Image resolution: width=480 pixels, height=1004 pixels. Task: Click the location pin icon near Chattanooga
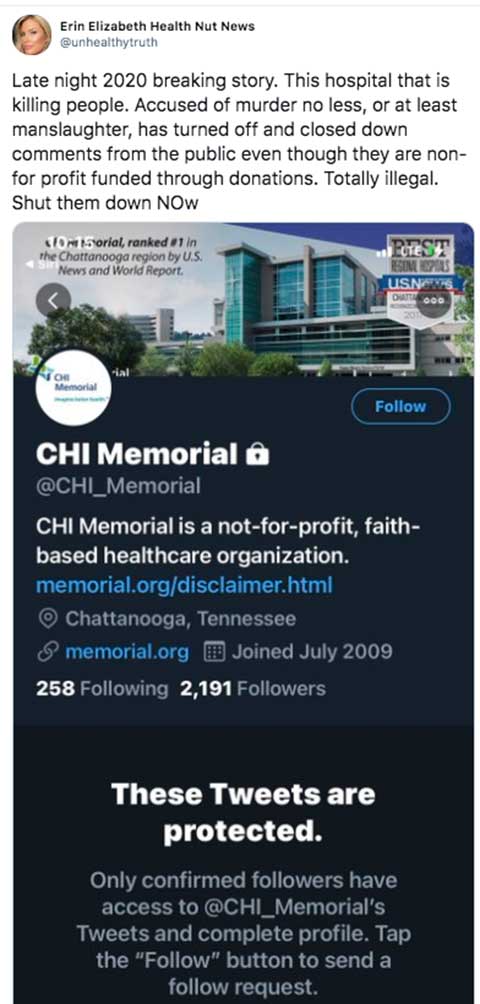tap(47, 619)
